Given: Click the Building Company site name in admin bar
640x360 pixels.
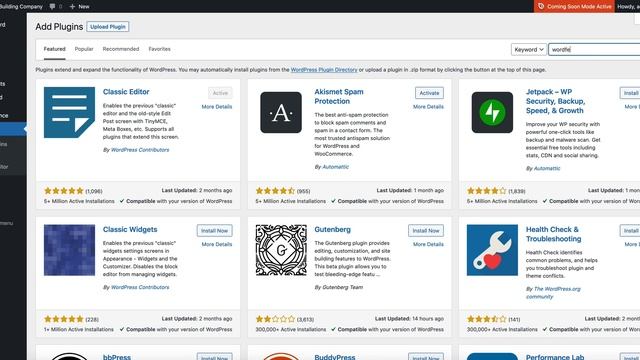Looking at the screenshot, I should tap(21, 7).
